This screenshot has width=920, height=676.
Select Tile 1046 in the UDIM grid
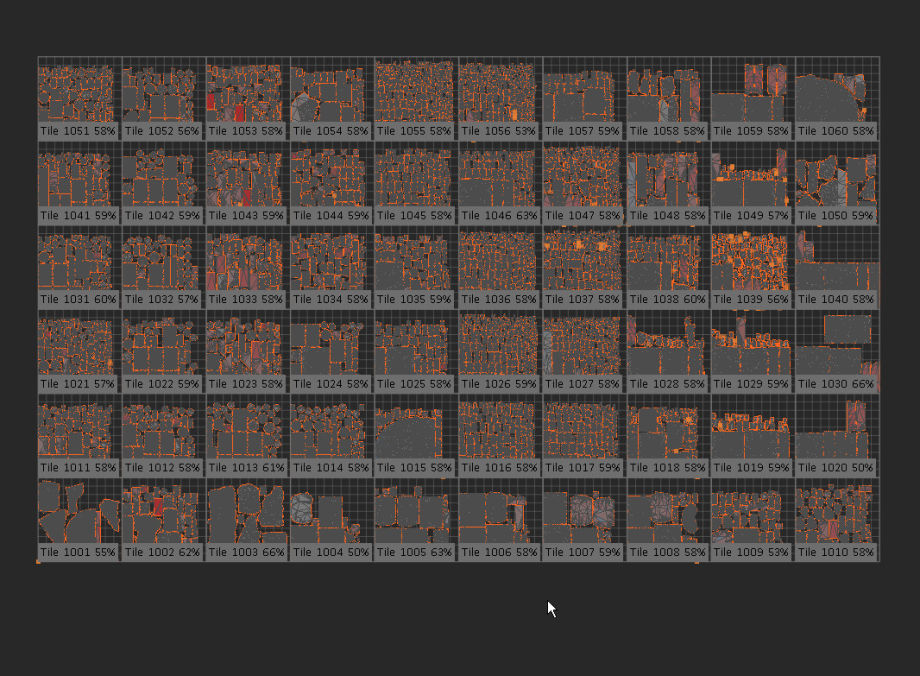[499, 176]
